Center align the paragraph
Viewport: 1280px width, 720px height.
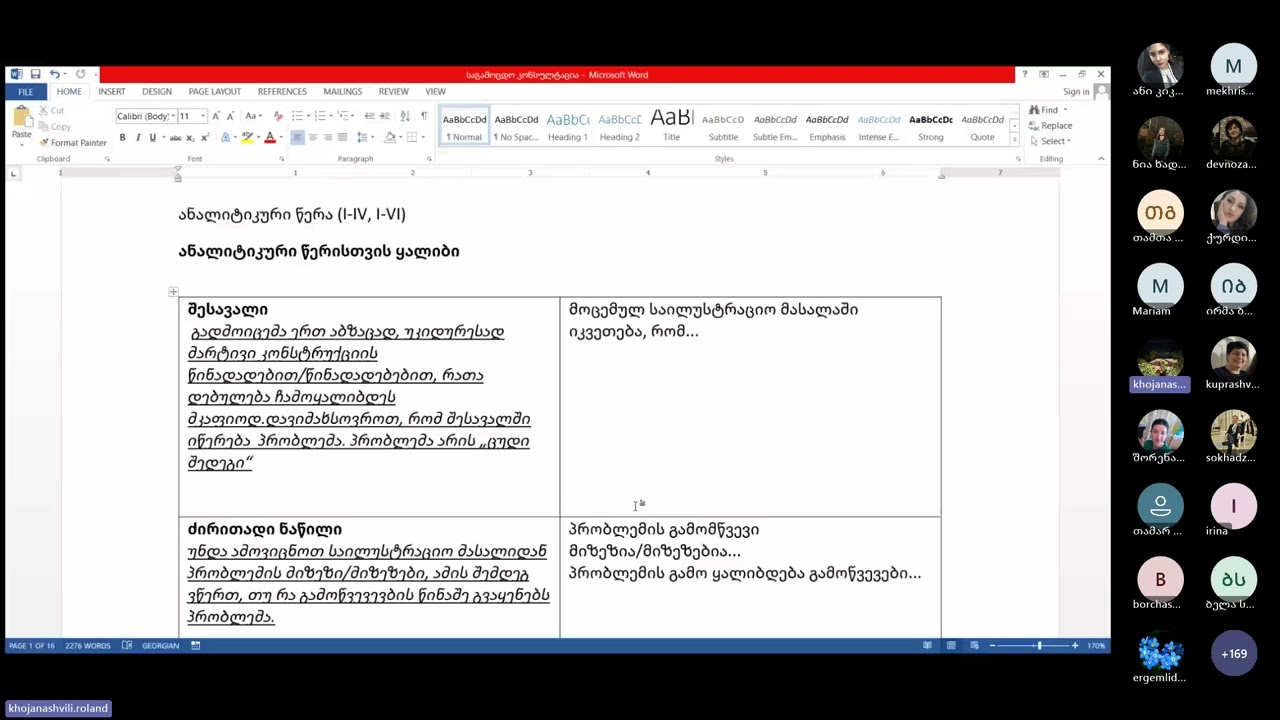click(x=312, y=138)
